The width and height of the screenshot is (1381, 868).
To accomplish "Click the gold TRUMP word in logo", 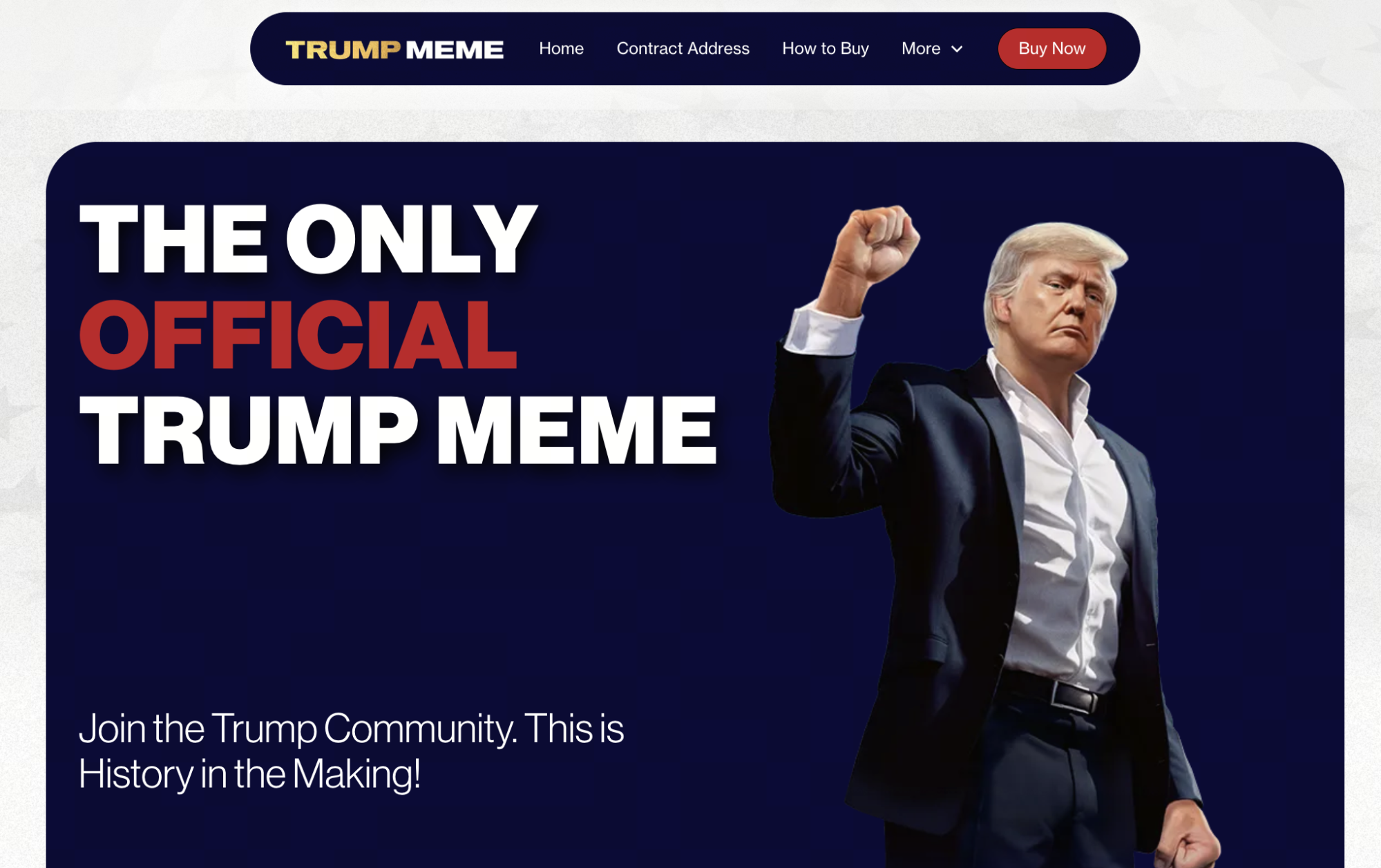I will click(343, 50).
